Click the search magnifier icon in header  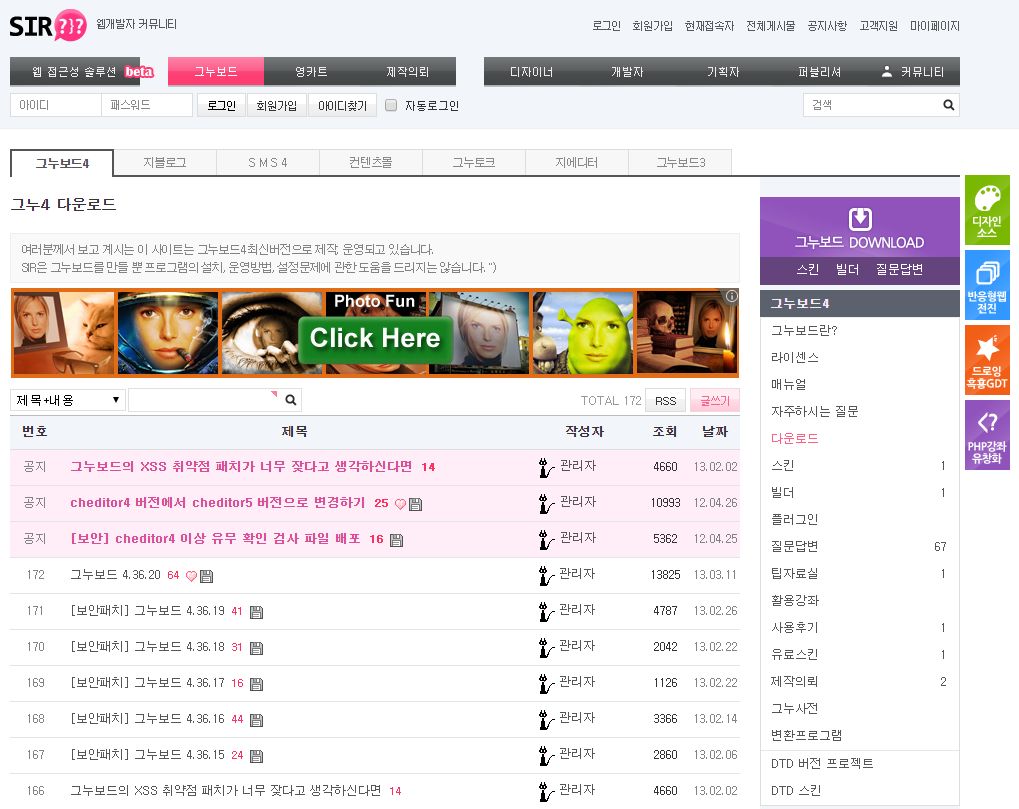(948, 105)
